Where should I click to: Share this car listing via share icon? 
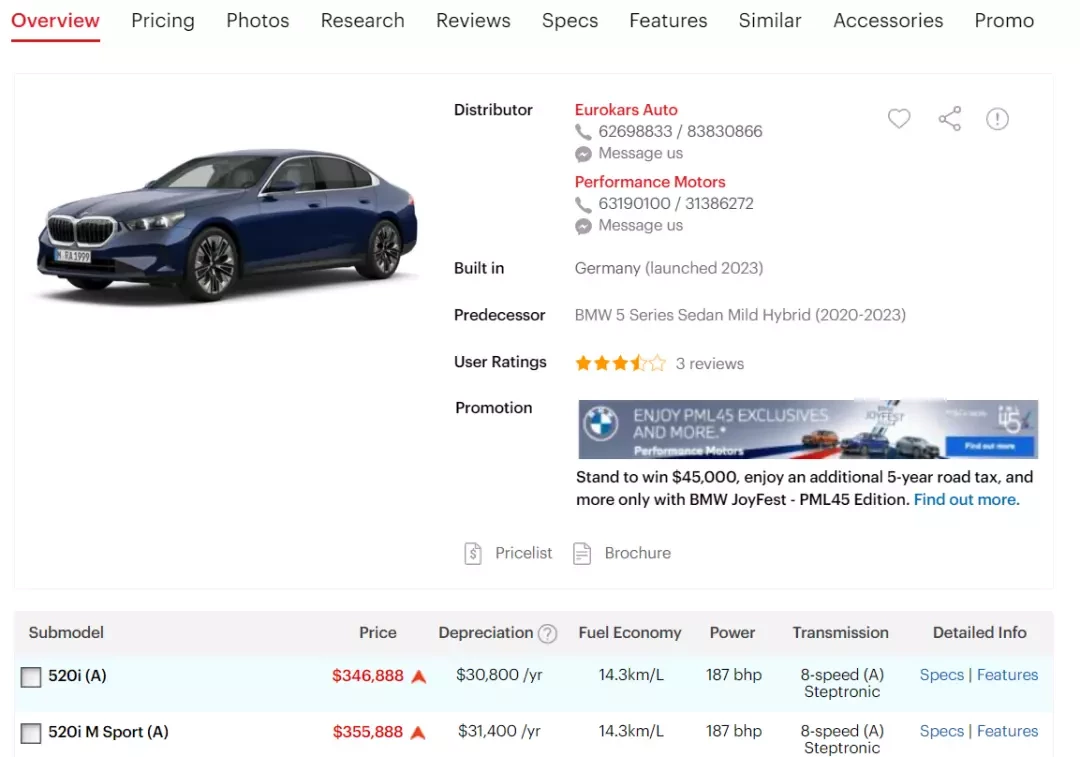[950, 118]
